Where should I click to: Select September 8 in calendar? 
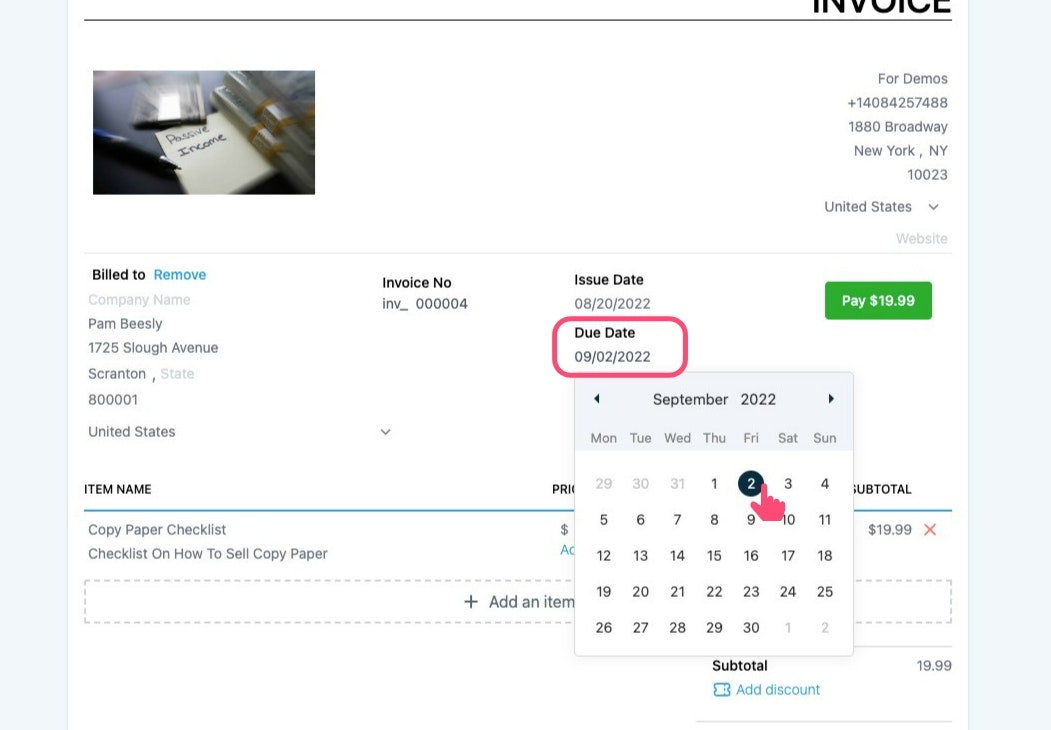tap(715, 520)
